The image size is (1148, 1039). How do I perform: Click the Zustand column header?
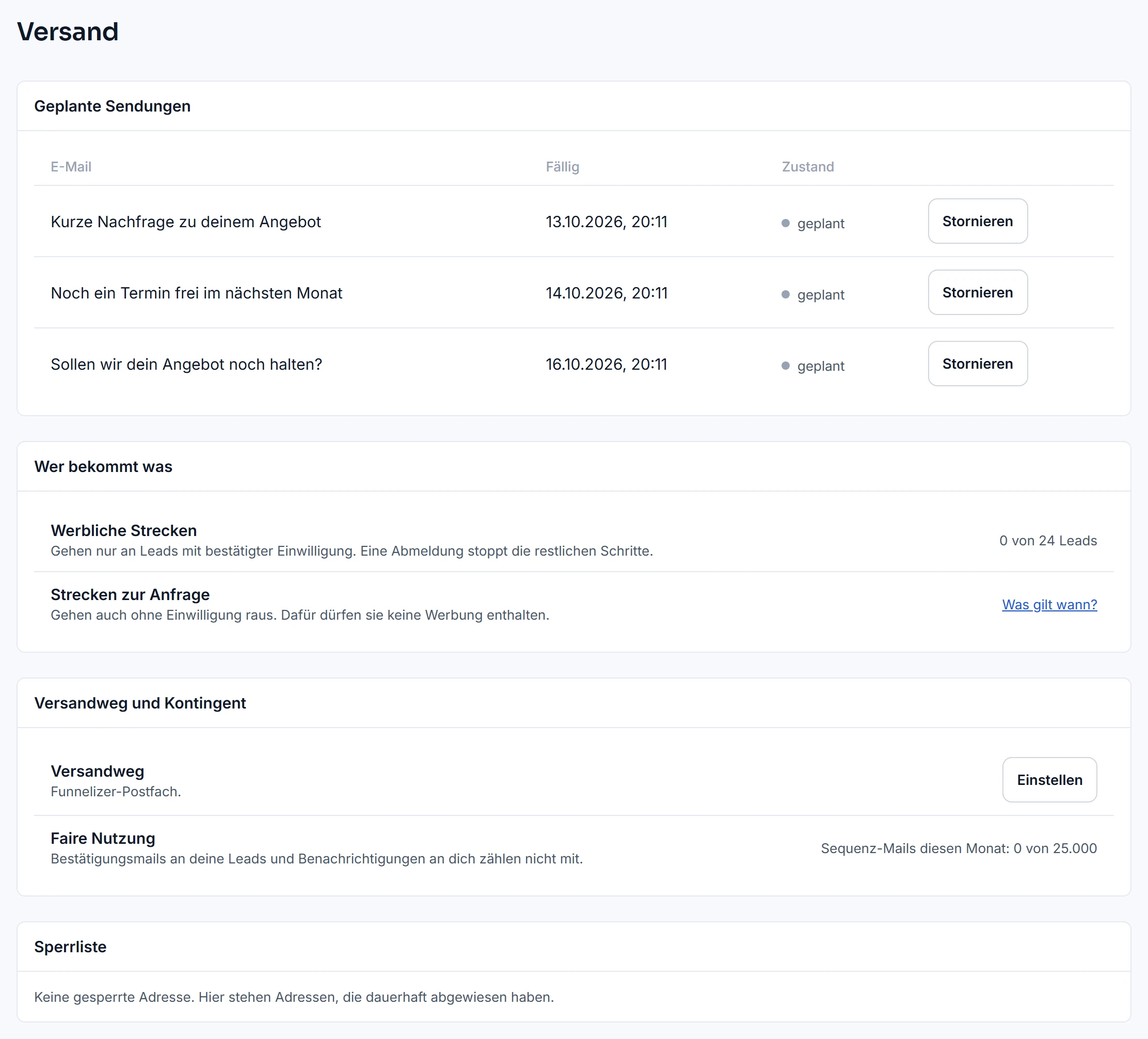coord(807,166)
